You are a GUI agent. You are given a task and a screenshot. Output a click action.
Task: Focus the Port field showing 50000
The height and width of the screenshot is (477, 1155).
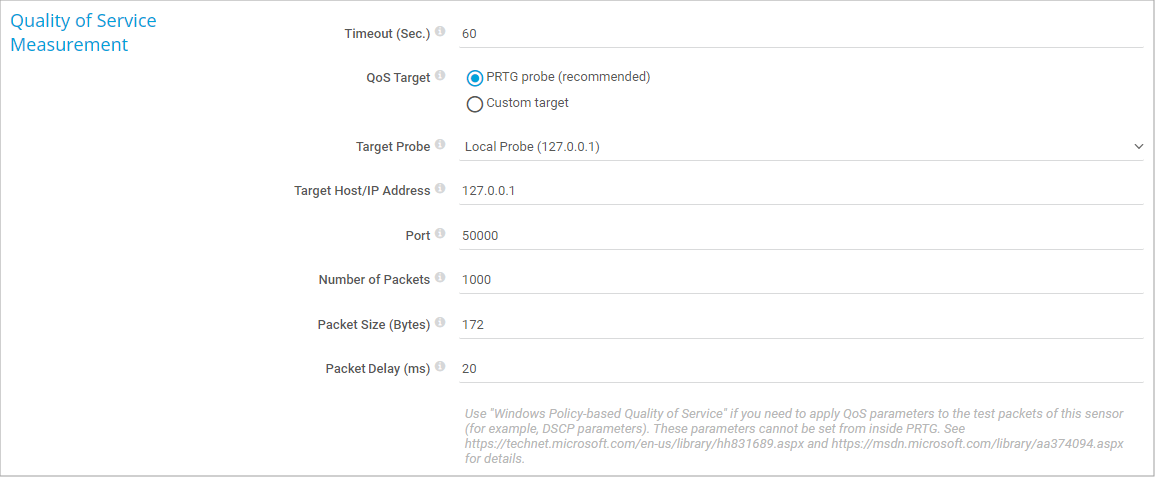tap(800, 236)
